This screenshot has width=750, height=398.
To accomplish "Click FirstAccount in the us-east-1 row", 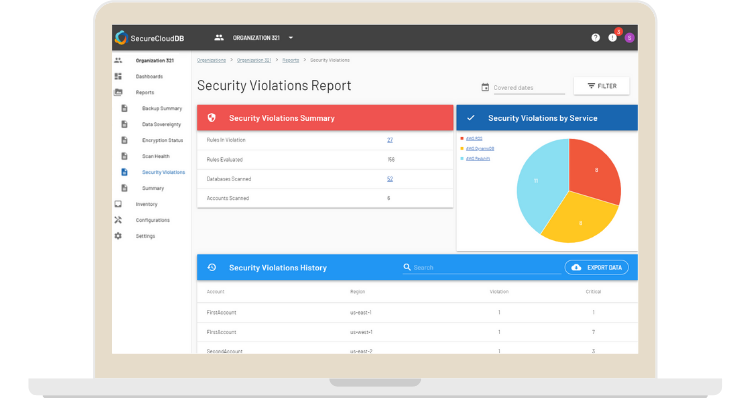I will (221, 312).
